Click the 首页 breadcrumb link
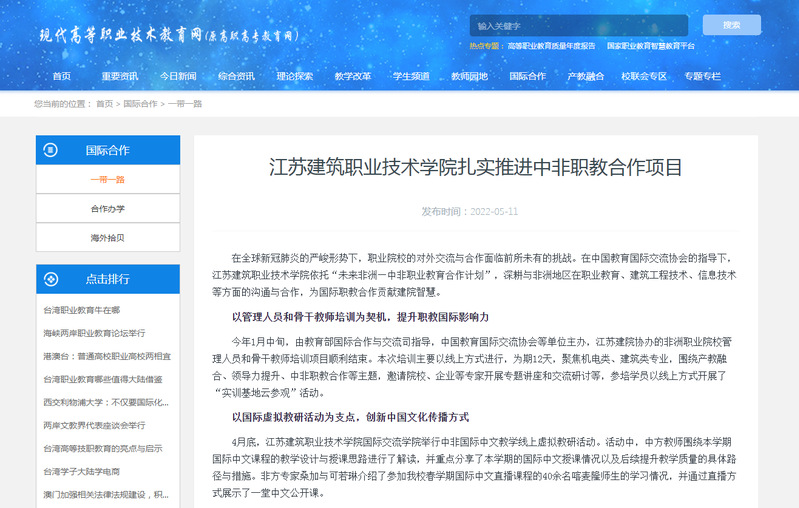 click(104, 104)
